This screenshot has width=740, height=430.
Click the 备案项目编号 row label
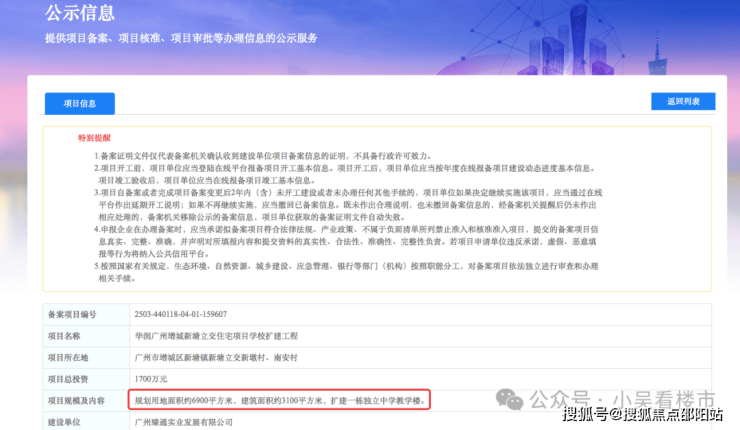click(75, 314)
